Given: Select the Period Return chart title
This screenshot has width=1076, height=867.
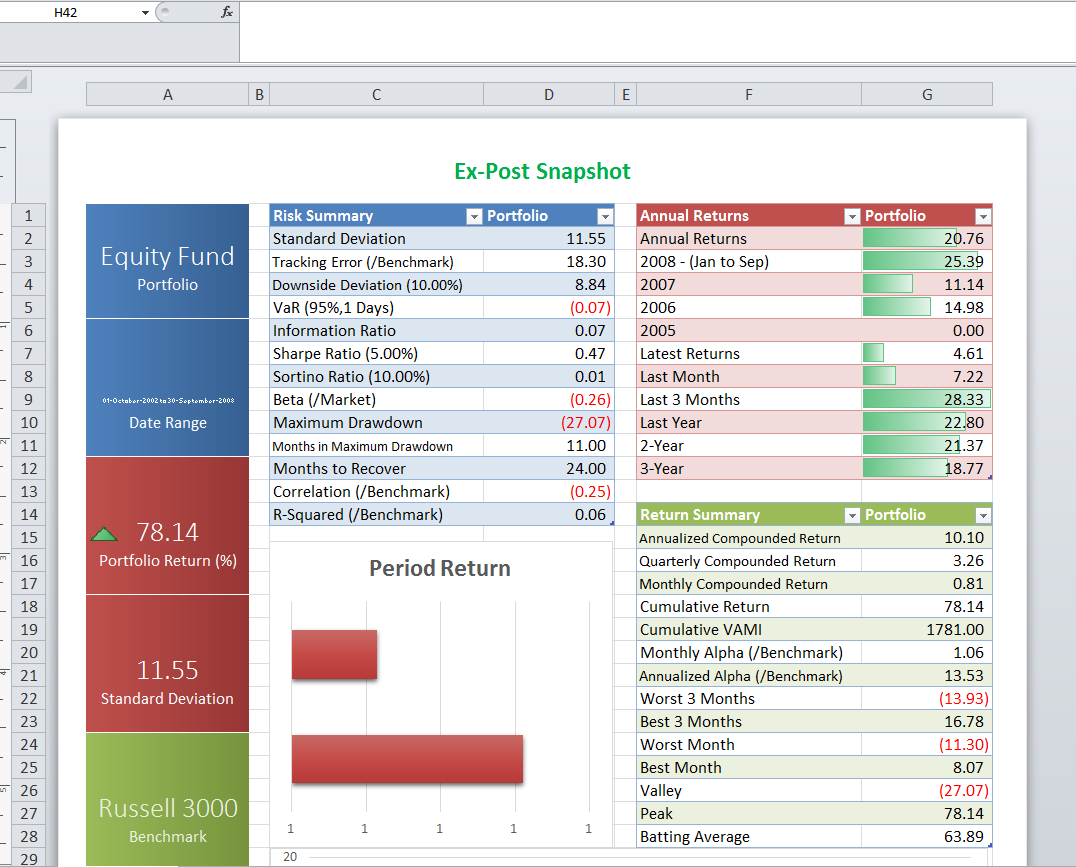Looking at the screenshot, I should pos(440,568).
